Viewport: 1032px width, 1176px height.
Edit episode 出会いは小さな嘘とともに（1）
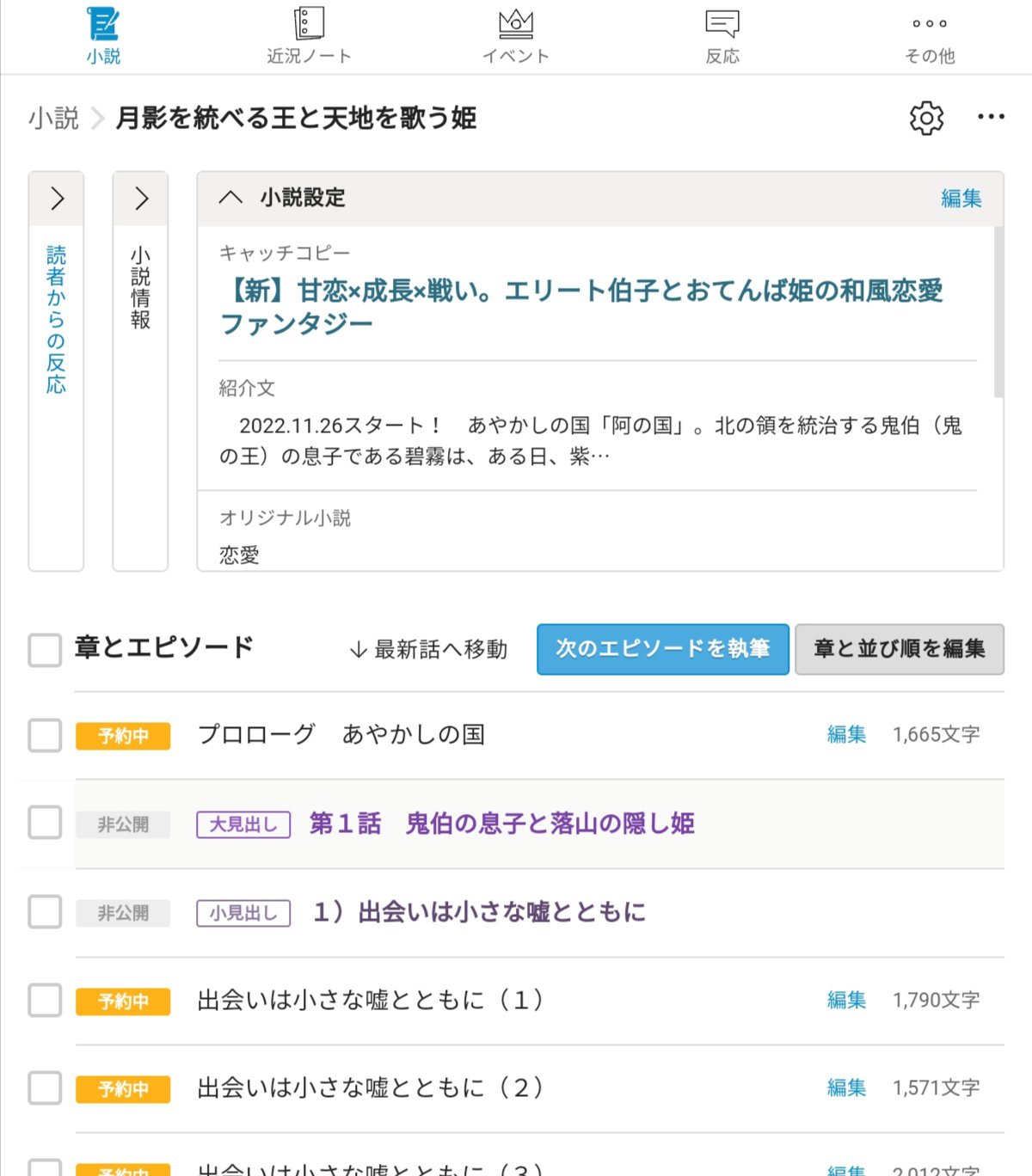click(846, 1000)
